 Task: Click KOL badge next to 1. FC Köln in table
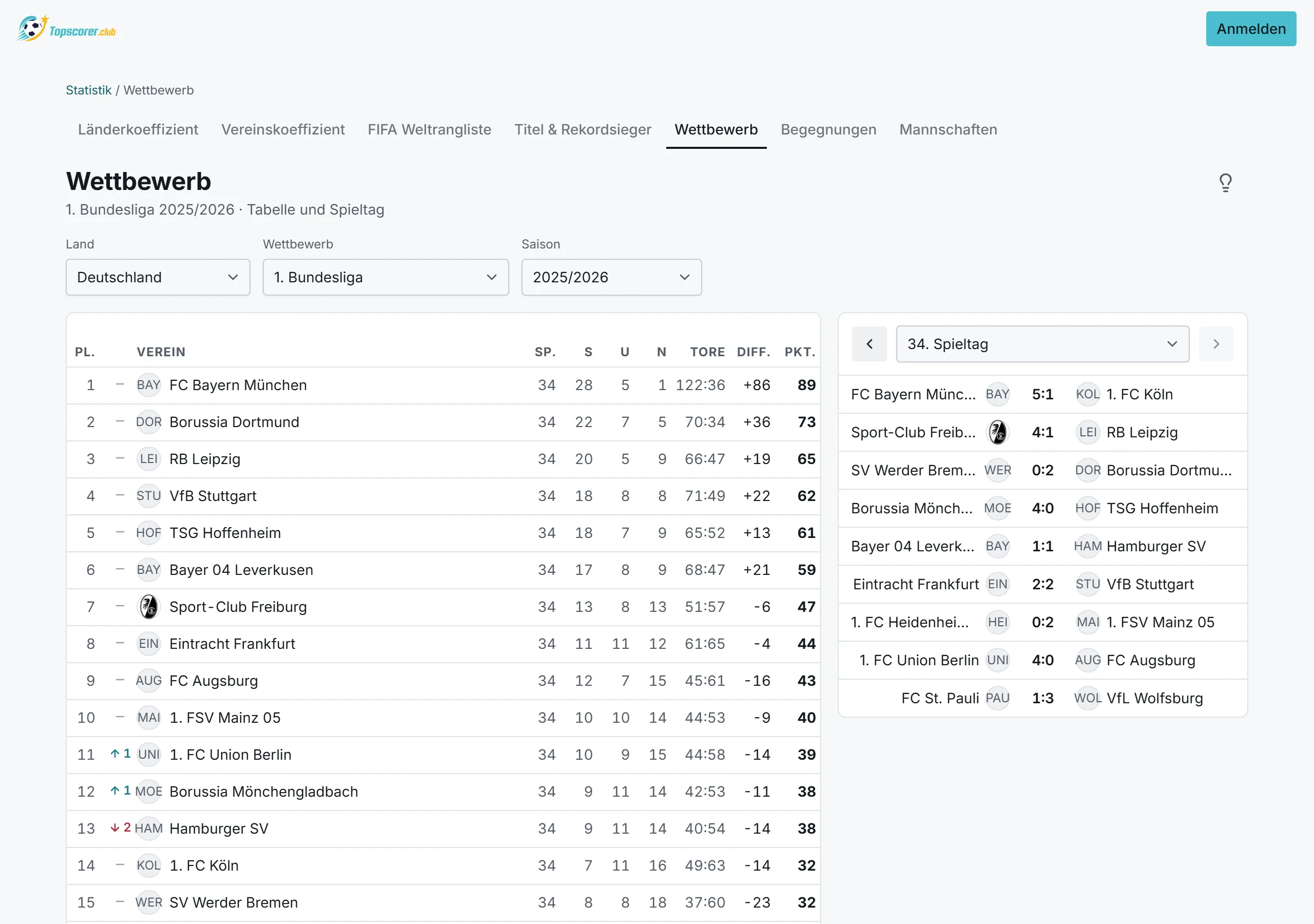point(149,865)
